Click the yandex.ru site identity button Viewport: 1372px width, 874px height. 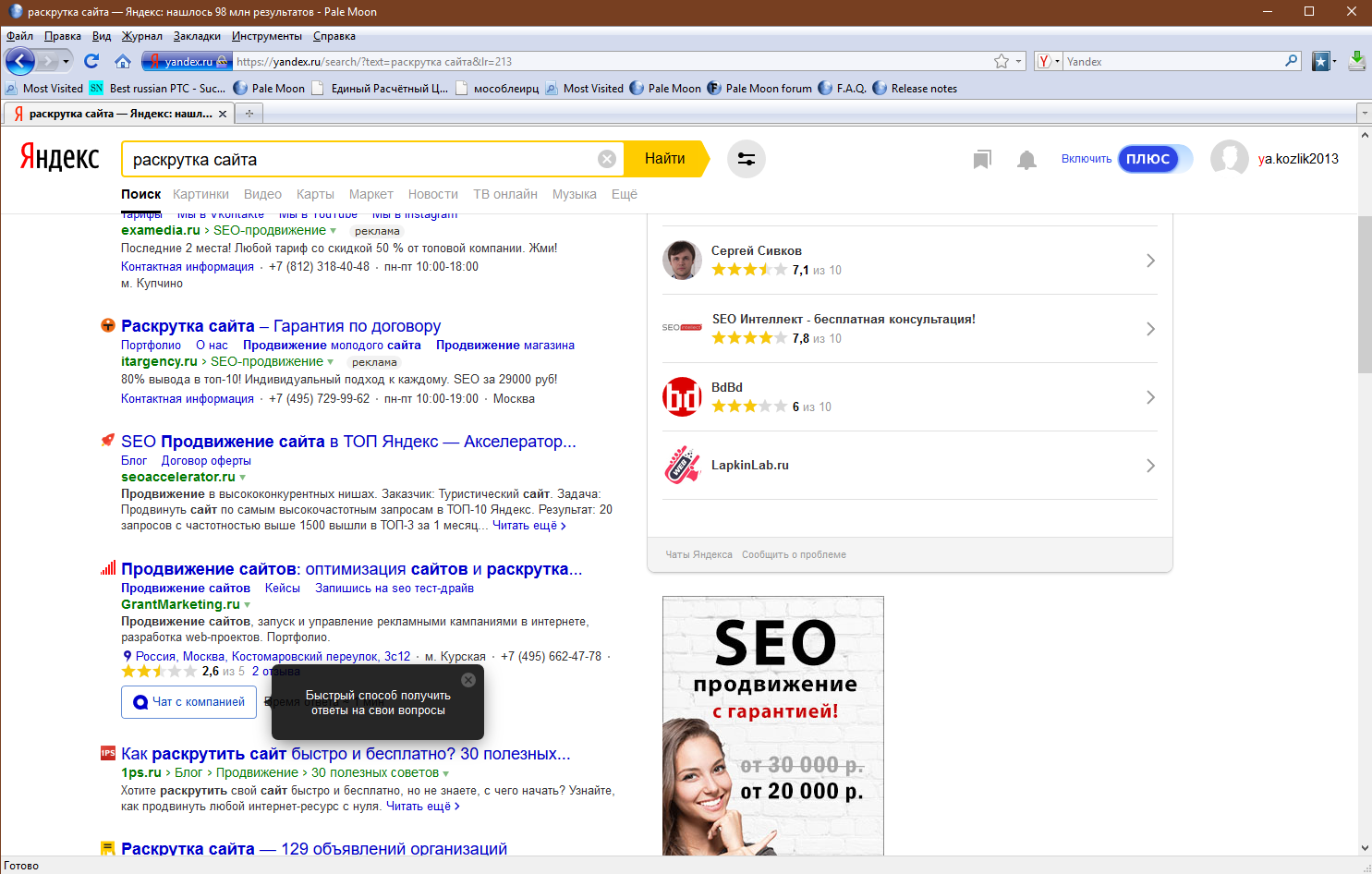186,61
